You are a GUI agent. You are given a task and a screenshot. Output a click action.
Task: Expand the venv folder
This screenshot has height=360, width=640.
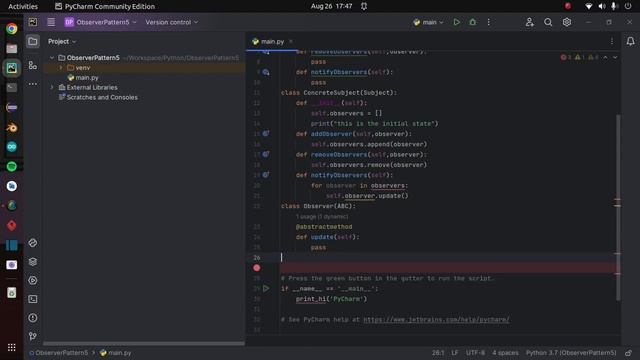click(x=61, y=68)
